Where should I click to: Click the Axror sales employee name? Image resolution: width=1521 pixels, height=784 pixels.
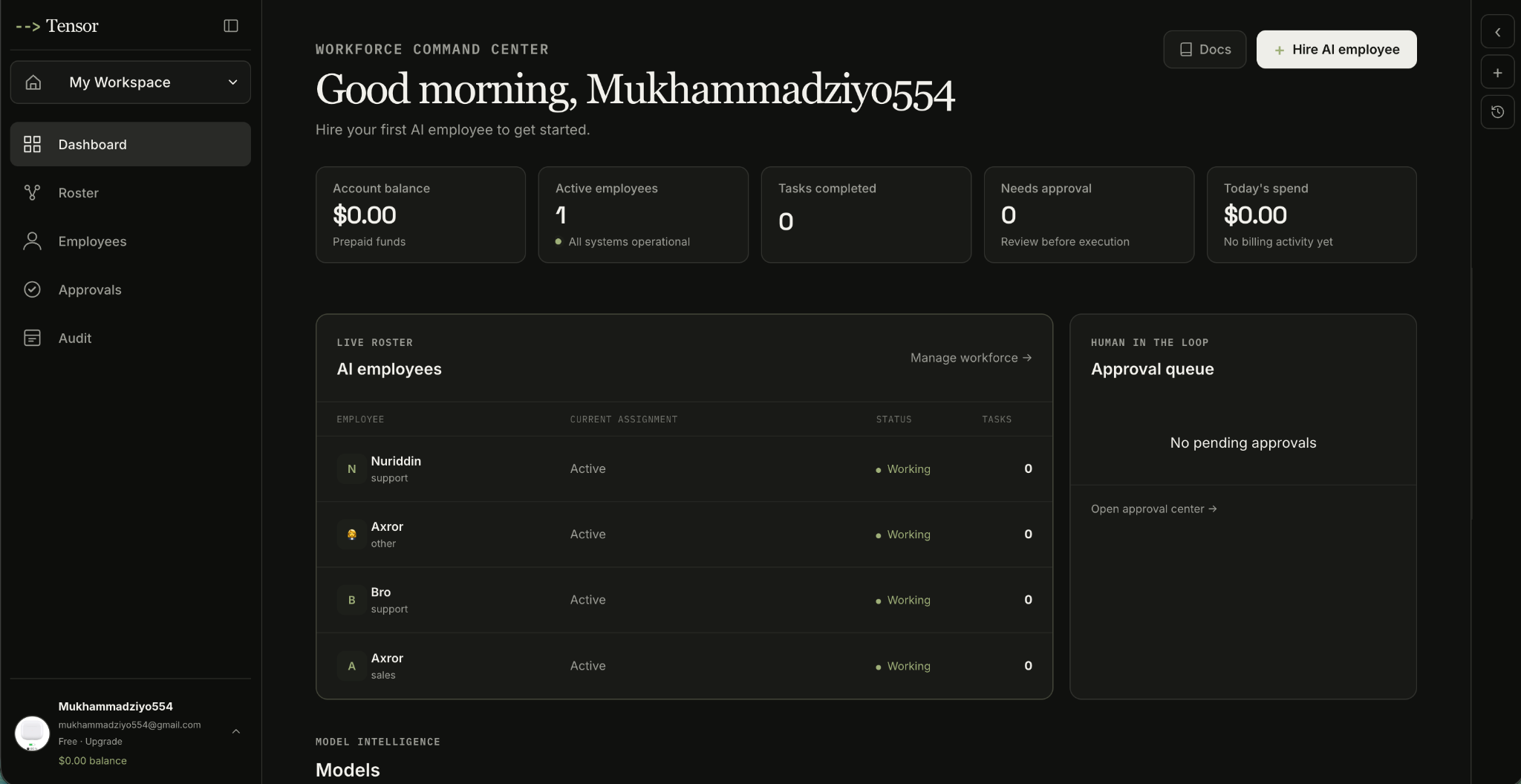coord(387,659)
